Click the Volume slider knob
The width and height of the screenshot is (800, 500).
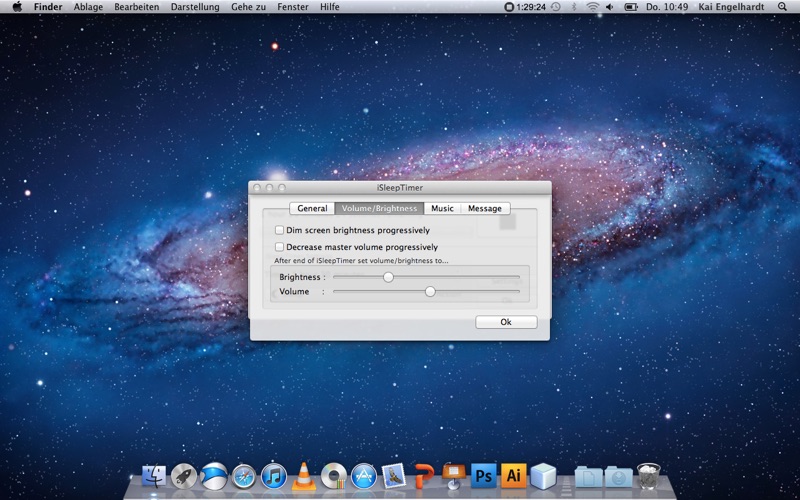pos(430,291)
